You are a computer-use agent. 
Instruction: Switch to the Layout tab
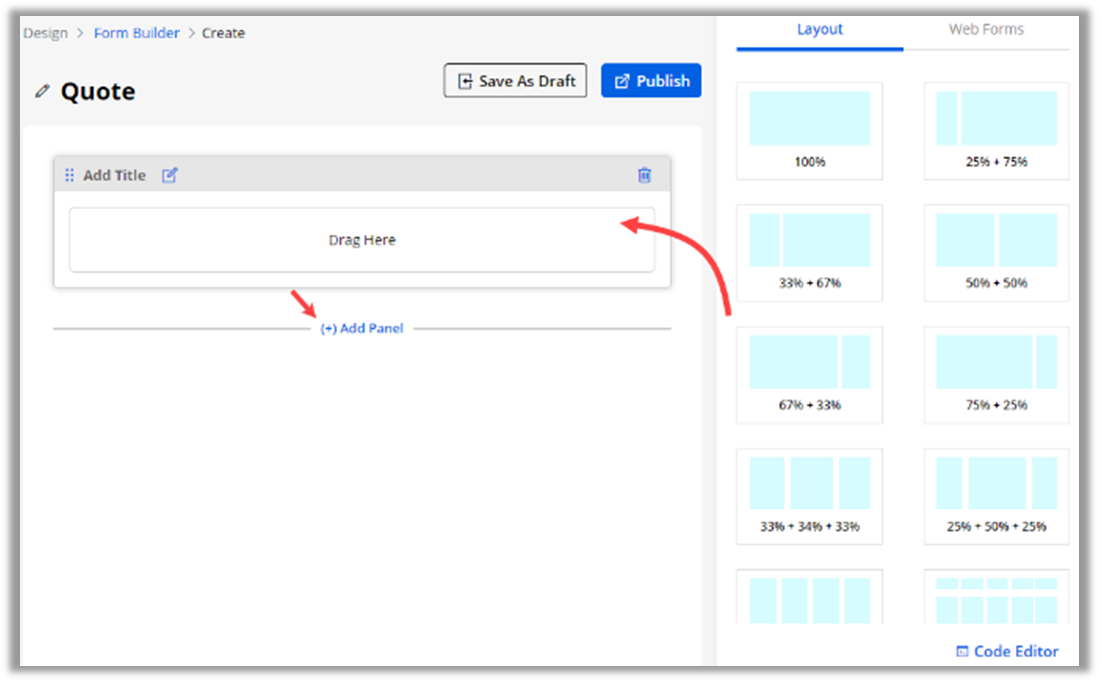pos(820,30)
